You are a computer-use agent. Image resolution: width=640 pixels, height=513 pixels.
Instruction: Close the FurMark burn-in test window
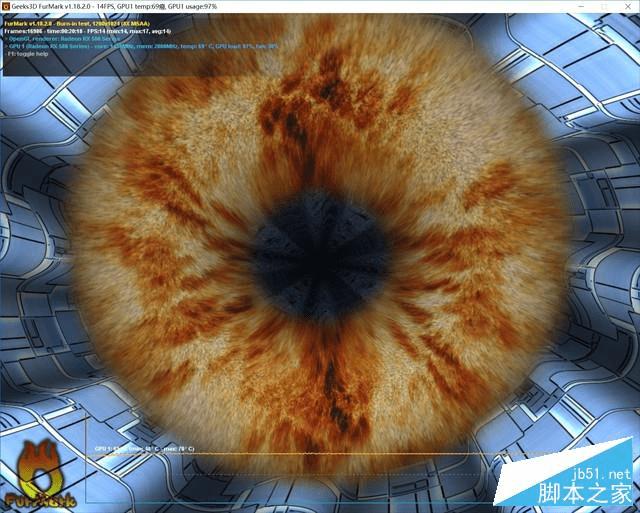pyautogui.click(x=628, y=7)
